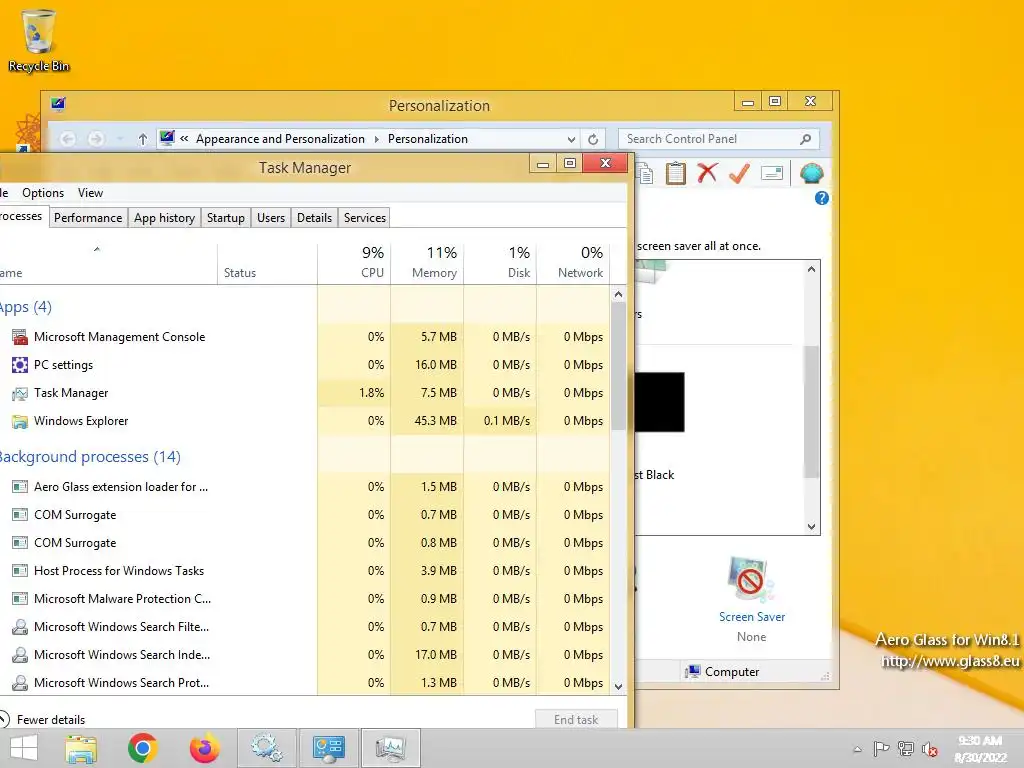Select the black theme thumbnail
The image size is (1024, 768).
point(660,402)
